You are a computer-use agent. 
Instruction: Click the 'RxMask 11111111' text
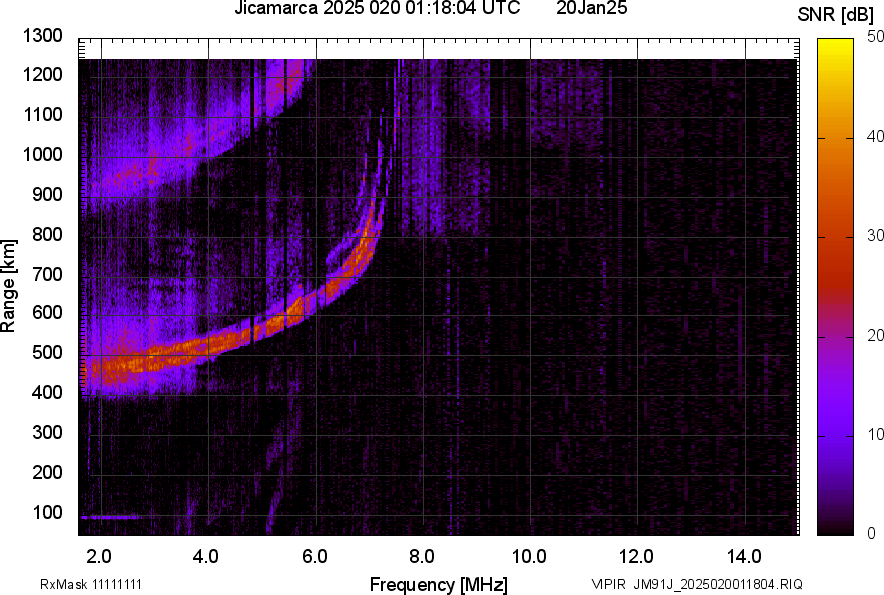(91, 584)
